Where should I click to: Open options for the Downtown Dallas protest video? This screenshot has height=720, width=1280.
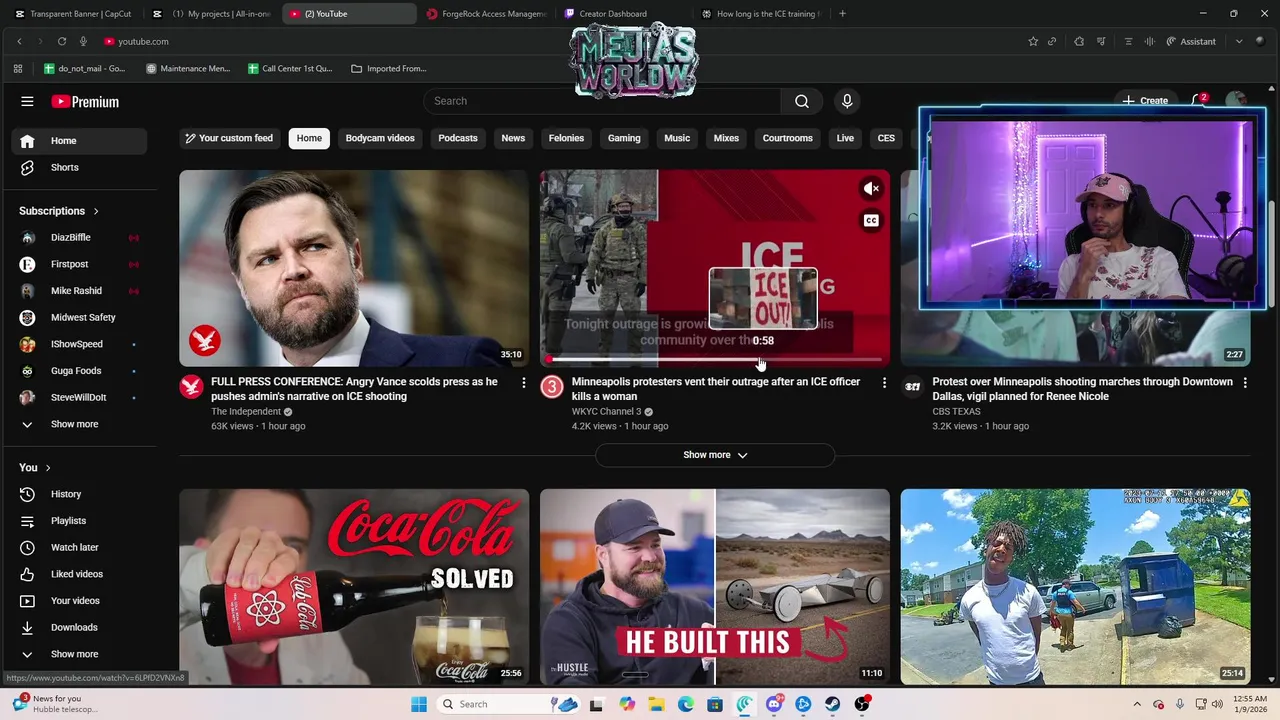(1245, 382)
